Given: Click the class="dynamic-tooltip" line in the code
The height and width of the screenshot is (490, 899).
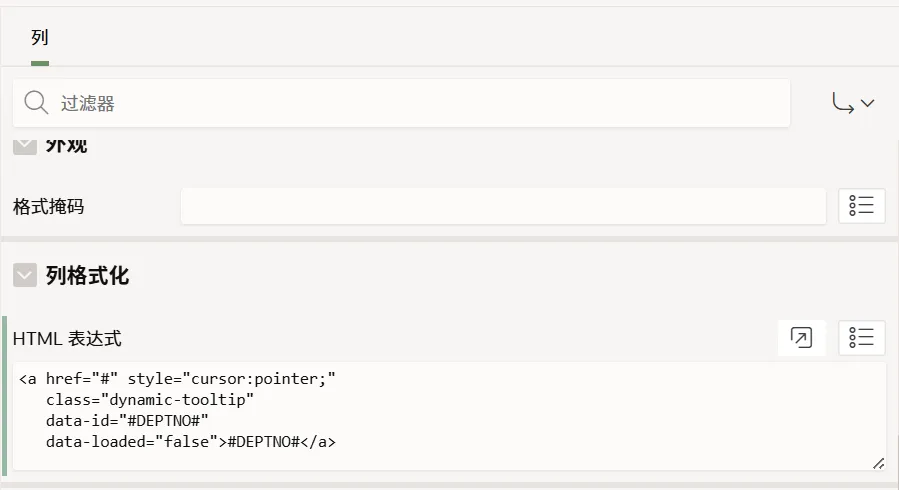Looking at the screenshot, I should [150, 400].
